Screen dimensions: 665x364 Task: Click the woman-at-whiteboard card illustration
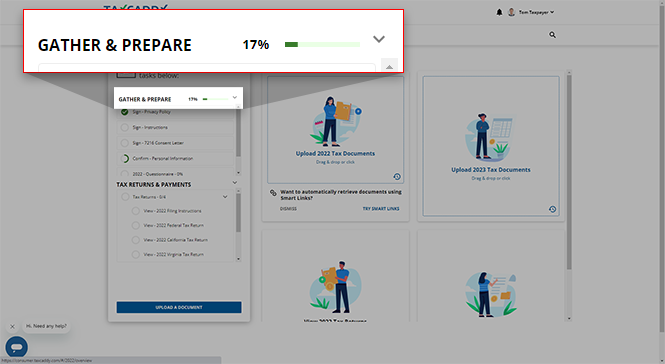click(491, 295)
